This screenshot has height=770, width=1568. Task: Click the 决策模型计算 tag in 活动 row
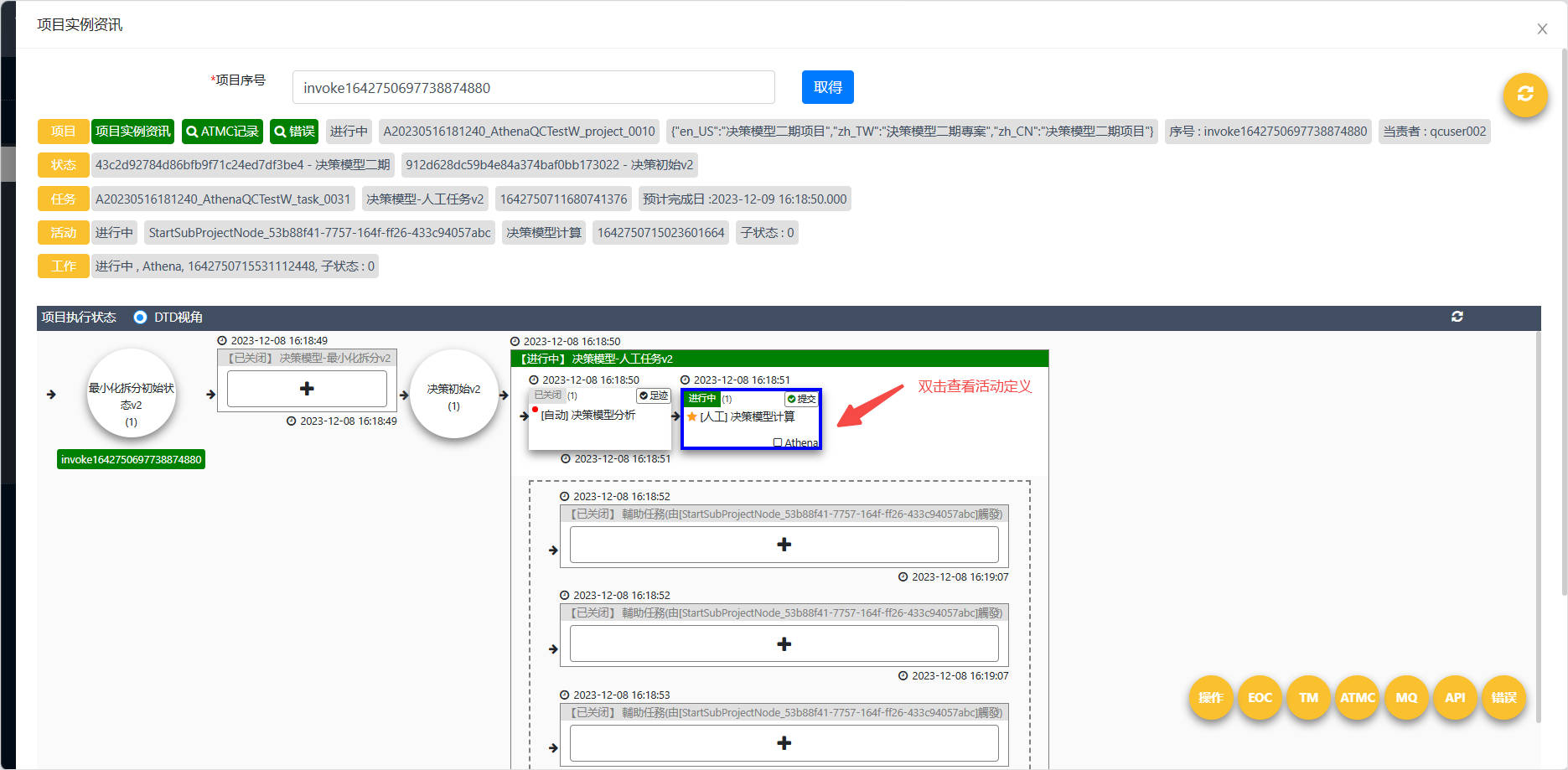[544, 232]
